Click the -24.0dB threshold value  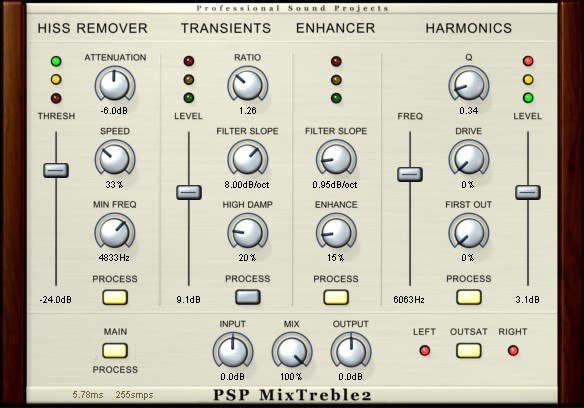56,300
